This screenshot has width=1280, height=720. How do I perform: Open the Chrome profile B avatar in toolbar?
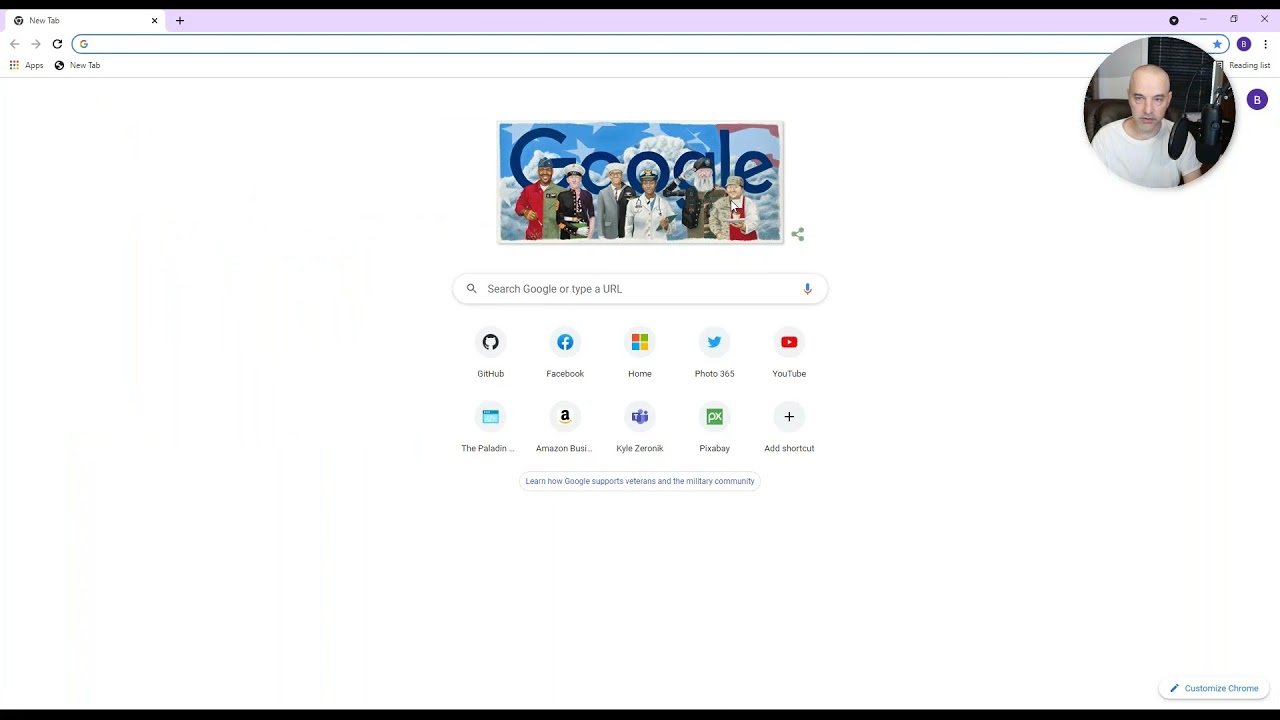[x=1244, y=44]
